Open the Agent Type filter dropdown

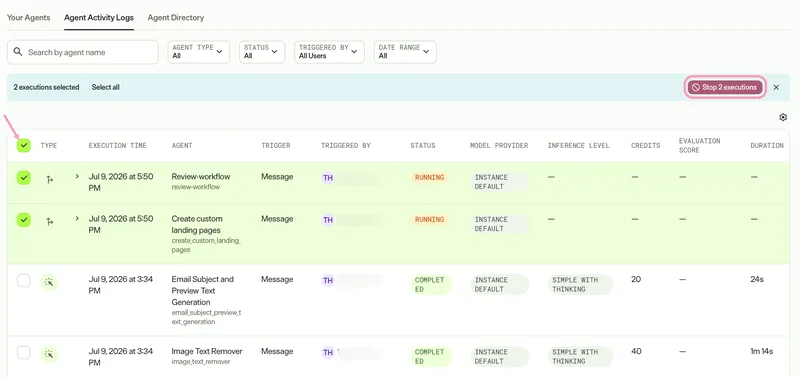[x=198, y=52]
